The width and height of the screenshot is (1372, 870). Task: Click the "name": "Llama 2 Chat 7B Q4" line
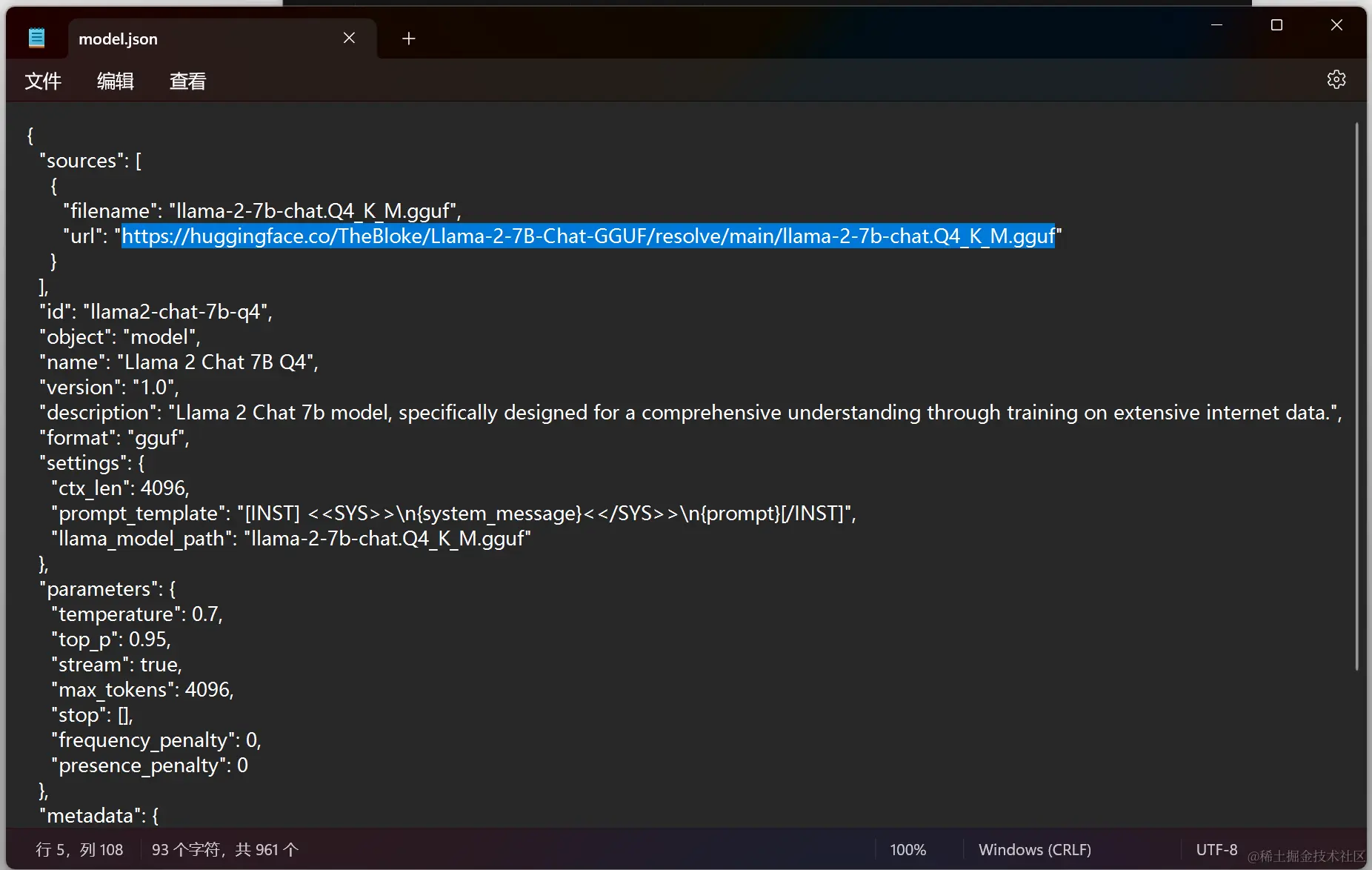coord(179,362)
